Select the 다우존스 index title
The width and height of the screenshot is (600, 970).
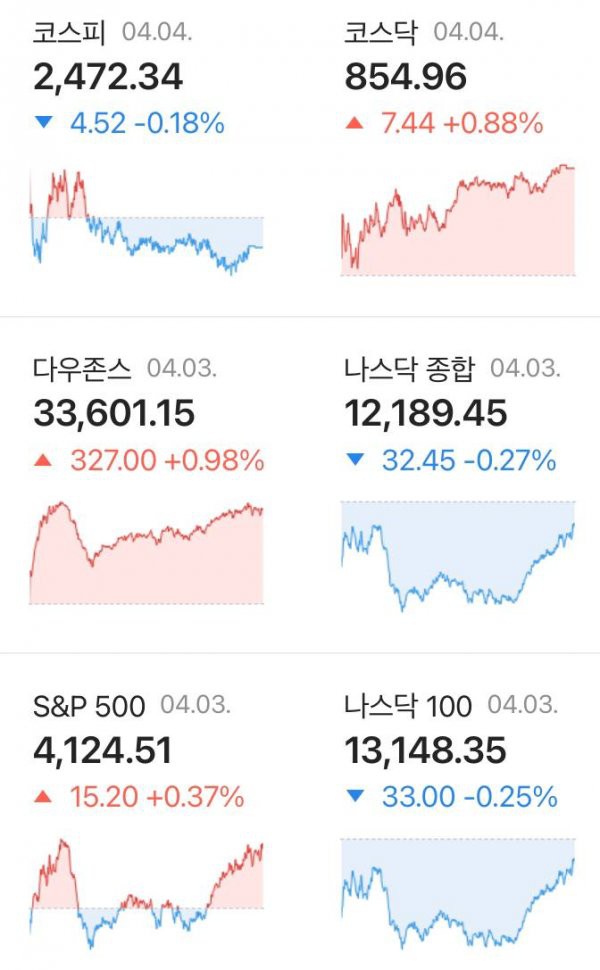coord(82,369)
